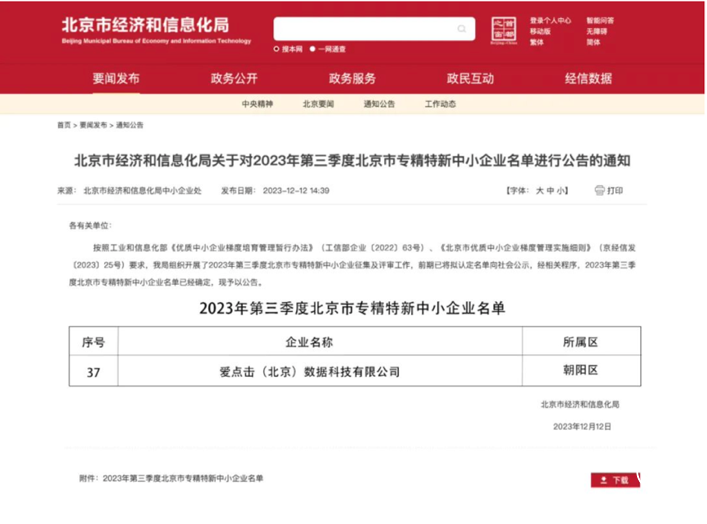The height and width of the screenshot is (524, 707).
Task: Open the 经信数据 main menu
Action: (588, 78)
